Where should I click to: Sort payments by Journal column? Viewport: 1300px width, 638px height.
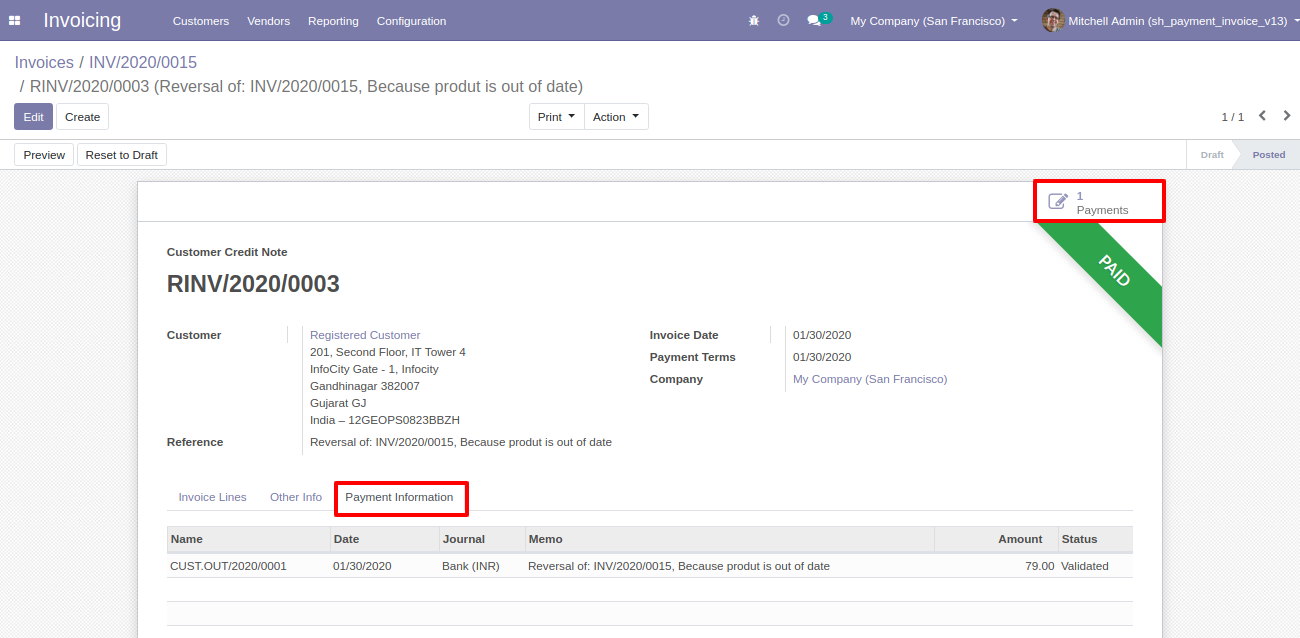[x=482, y=539]
